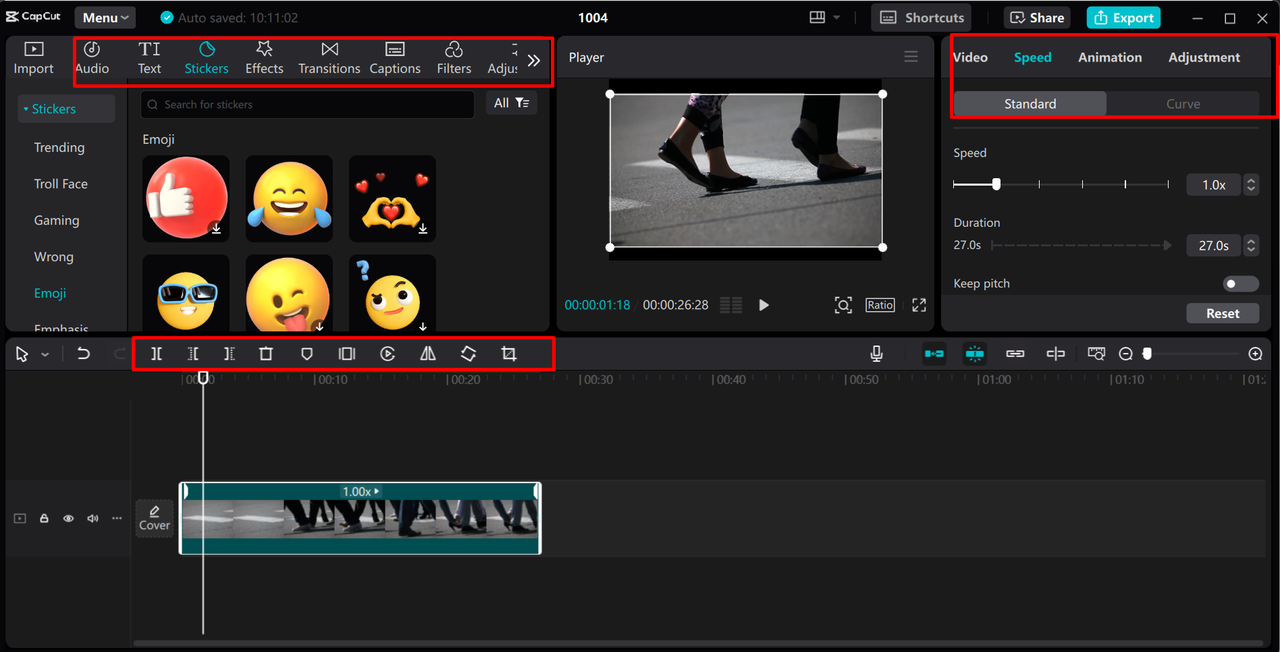Screen dimensions: 1280x652
Task: Expand more media tabs with double-chevron
Action: coord(534,60)
